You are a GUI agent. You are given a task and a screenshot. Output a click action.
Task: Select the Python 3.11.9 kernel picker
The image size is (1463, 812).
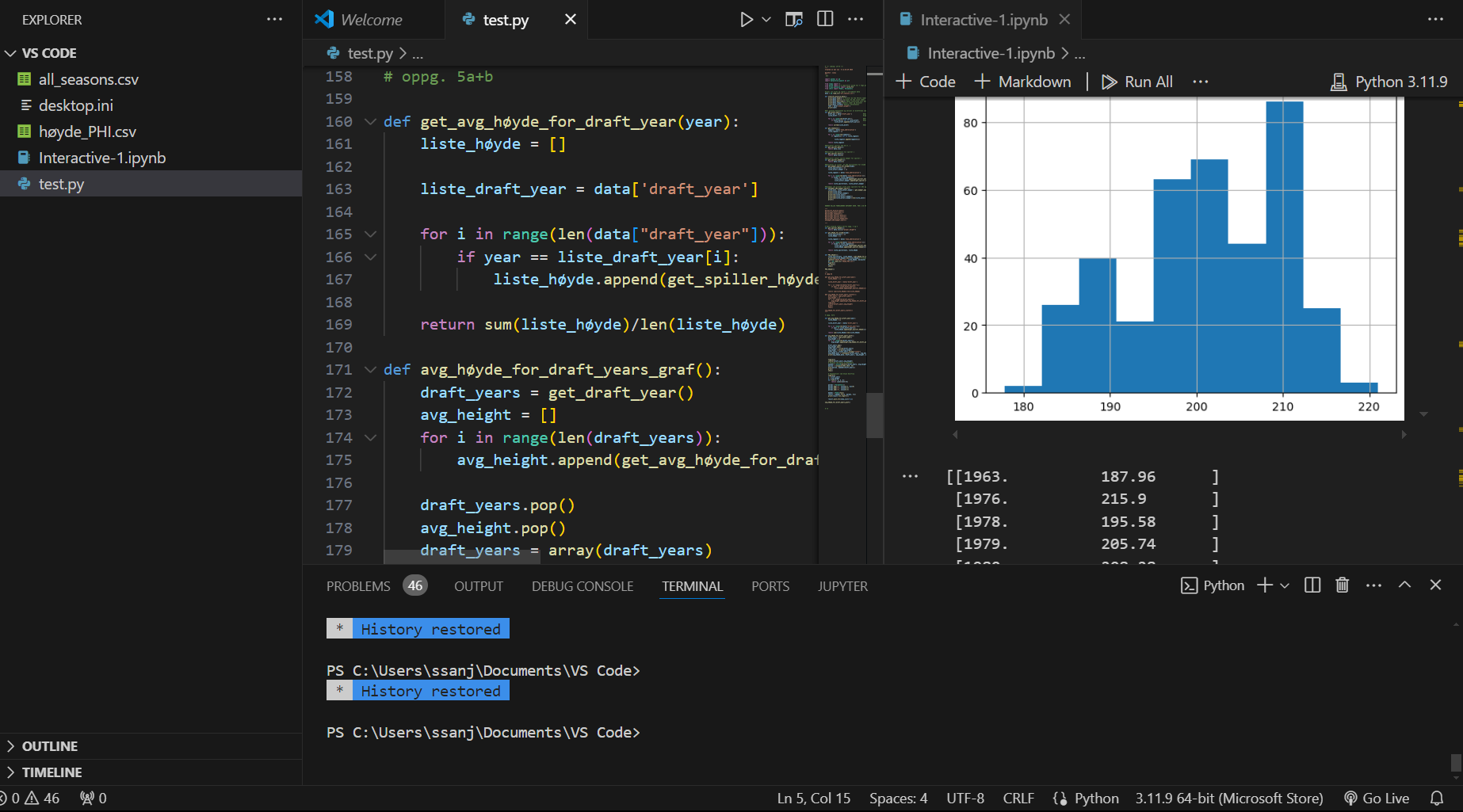pyautogui.click(x=1389, y=82)
